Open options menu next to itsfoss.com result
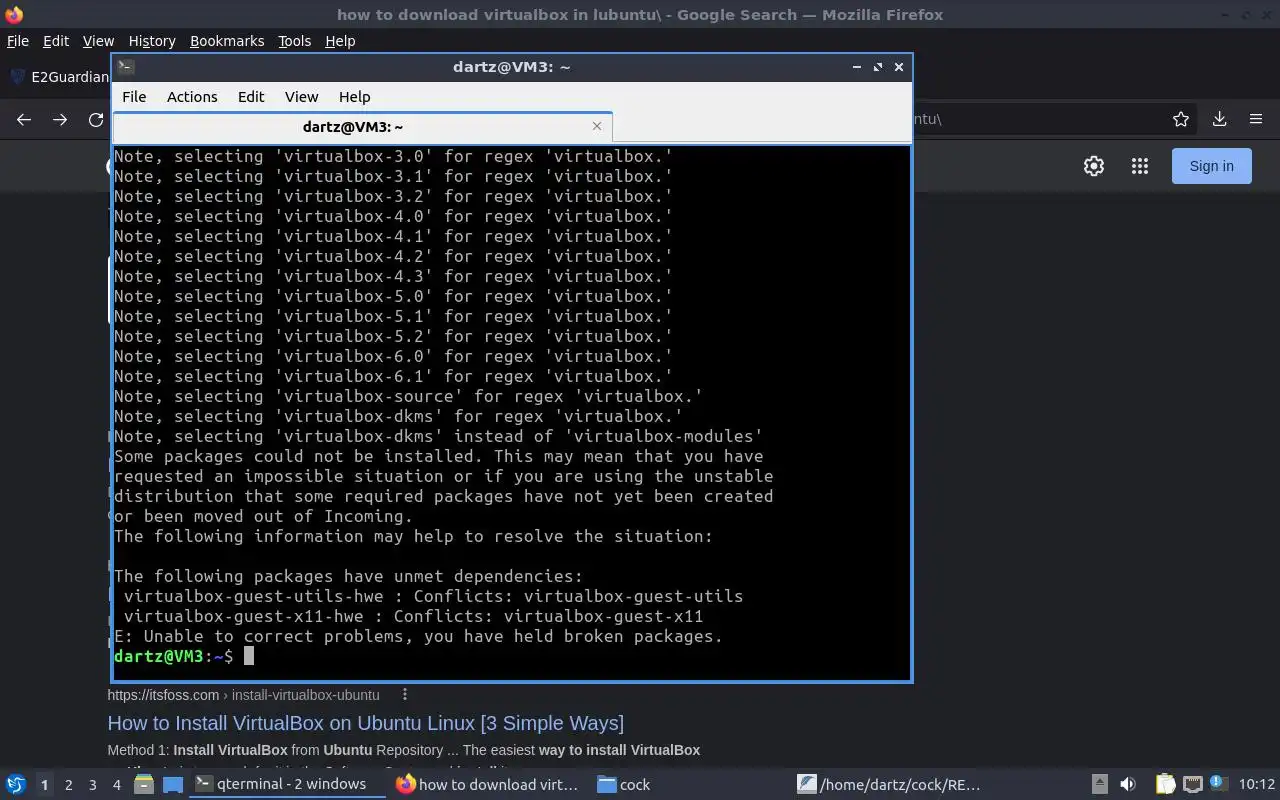Viewport: 1280px width, 800px height. [x=405, y=694]
